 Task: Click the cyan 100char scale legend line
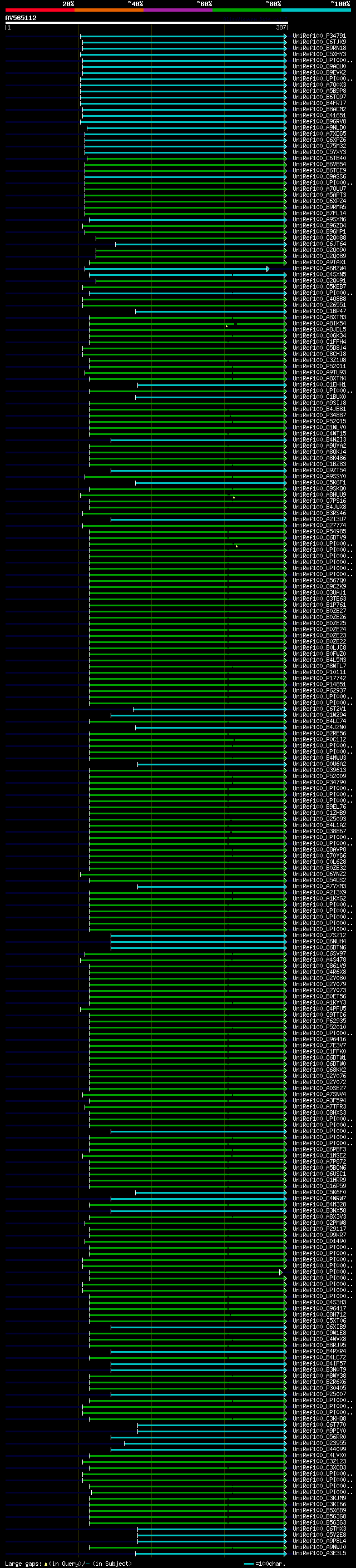coord(248,1564)
